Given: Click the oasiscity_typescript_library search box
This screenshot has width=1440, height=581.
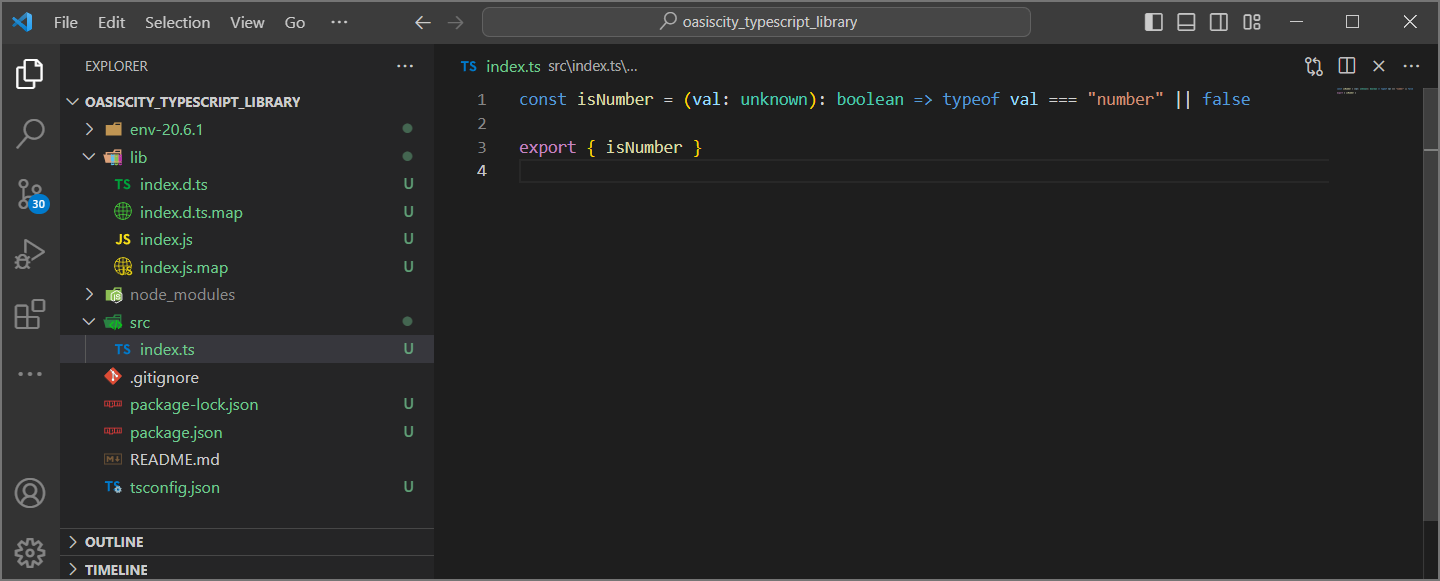Looking at the screenshot, I should (x=756, y=22).
